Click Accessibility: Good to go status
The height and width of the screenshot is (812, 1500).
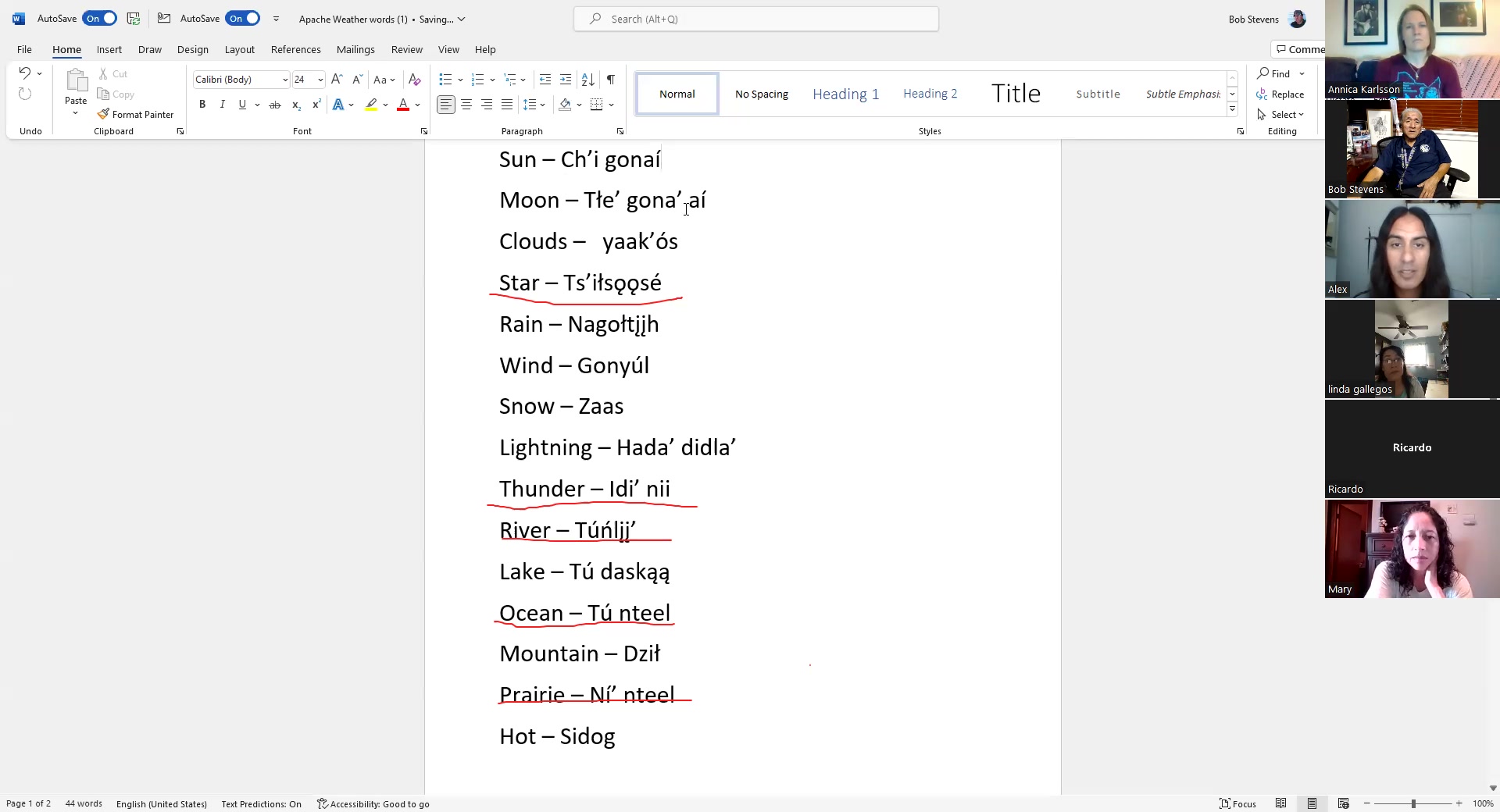(x=373, y=803)
